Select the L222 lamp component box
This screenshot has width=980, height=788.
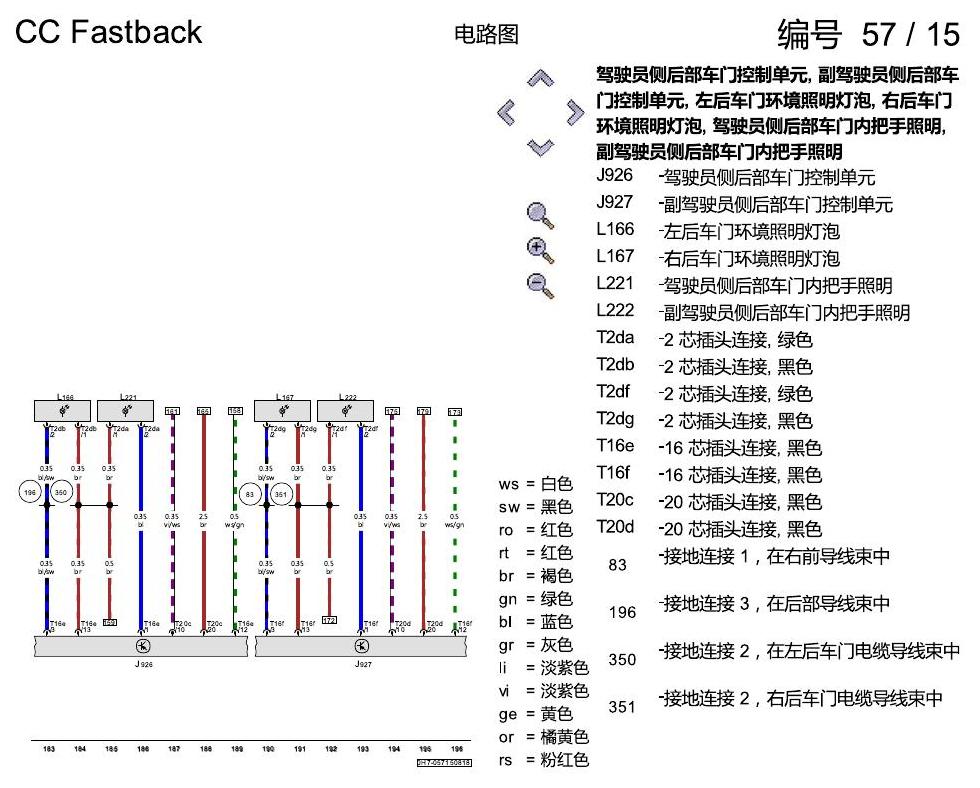[x=346, y=411]
